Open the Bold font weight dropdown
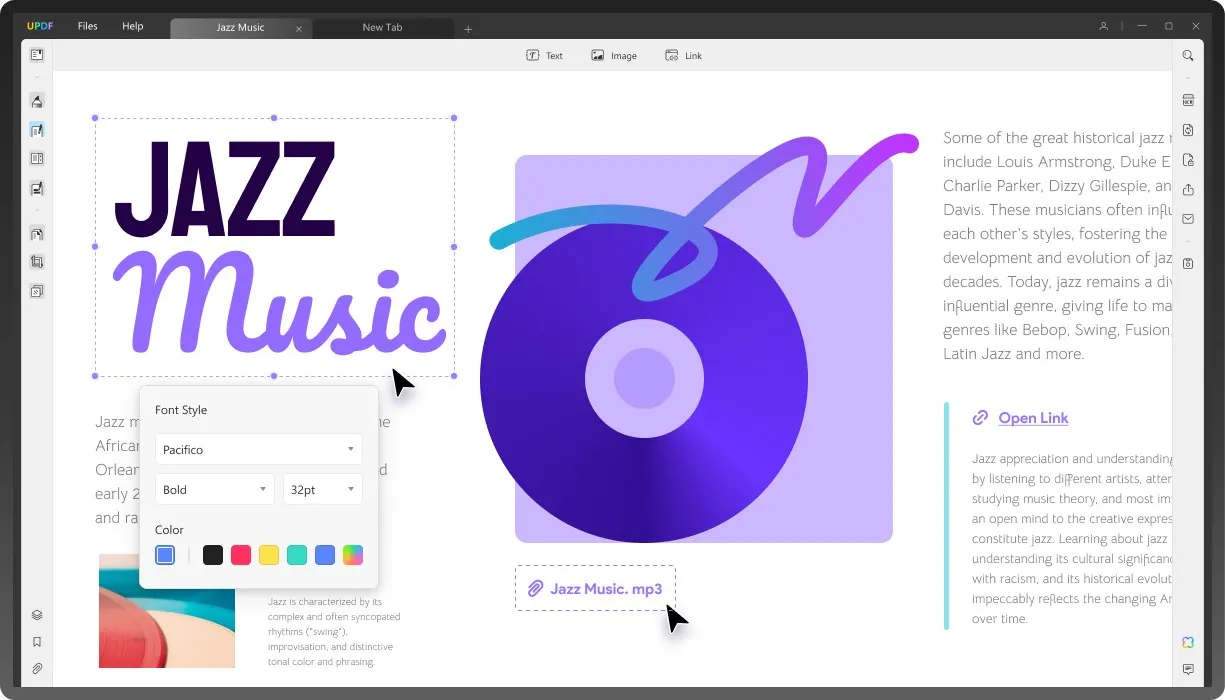This screenshot has height=700, width=1225. (215, 489)
